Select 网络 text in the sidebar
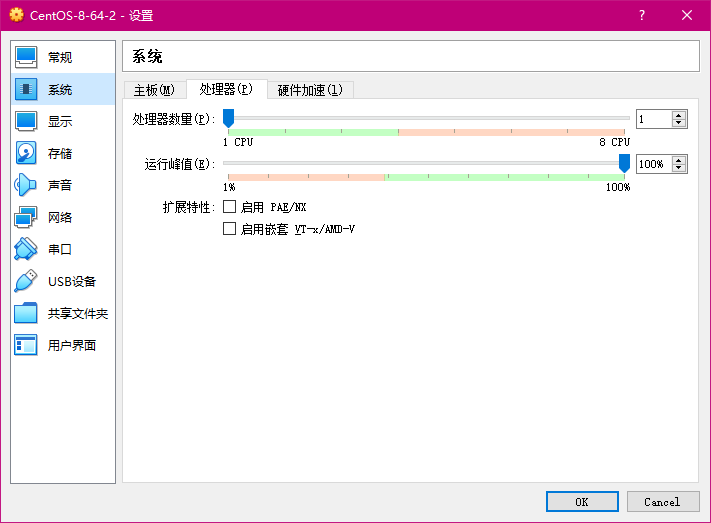Viewport: 711px width, 523px height. pyautogui.click(x=60, y=217)
